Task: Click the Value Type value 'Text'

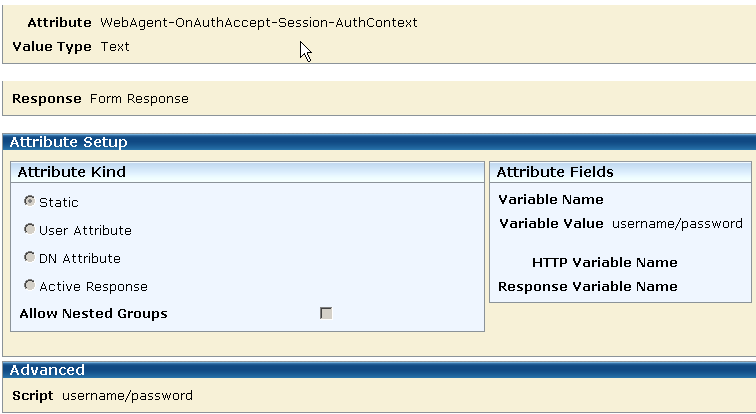Action: tap(115, 46)
